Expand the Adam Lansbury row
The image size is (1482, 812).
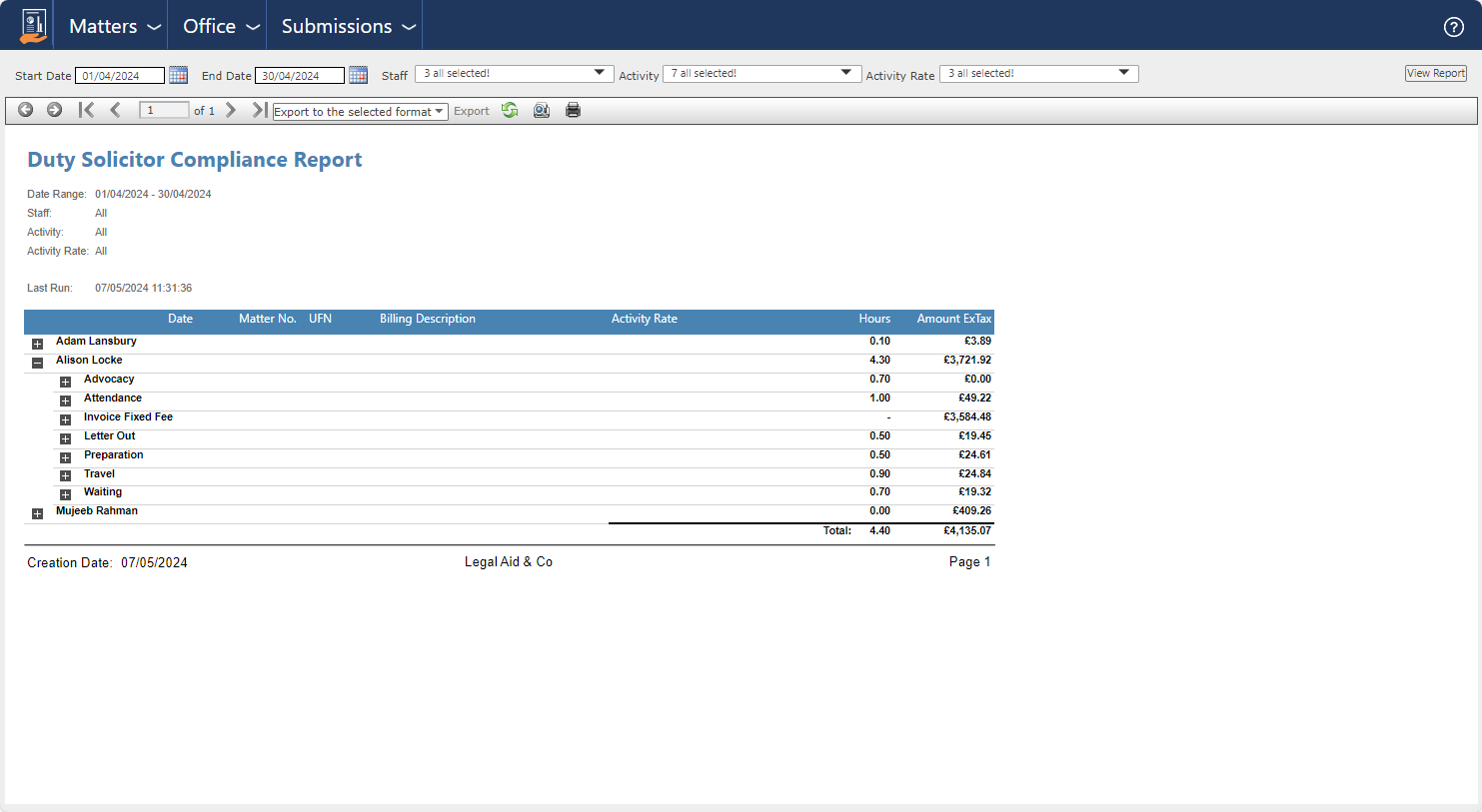[x=37, y=344]
